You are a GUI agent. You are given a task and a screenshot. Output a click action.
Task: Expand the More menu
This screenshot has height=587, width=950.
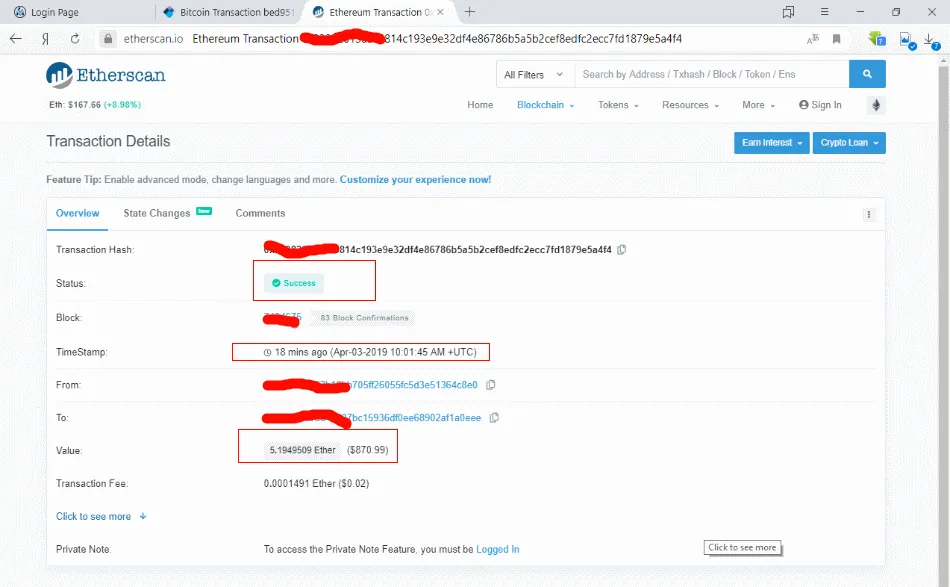tap(759, 105)
